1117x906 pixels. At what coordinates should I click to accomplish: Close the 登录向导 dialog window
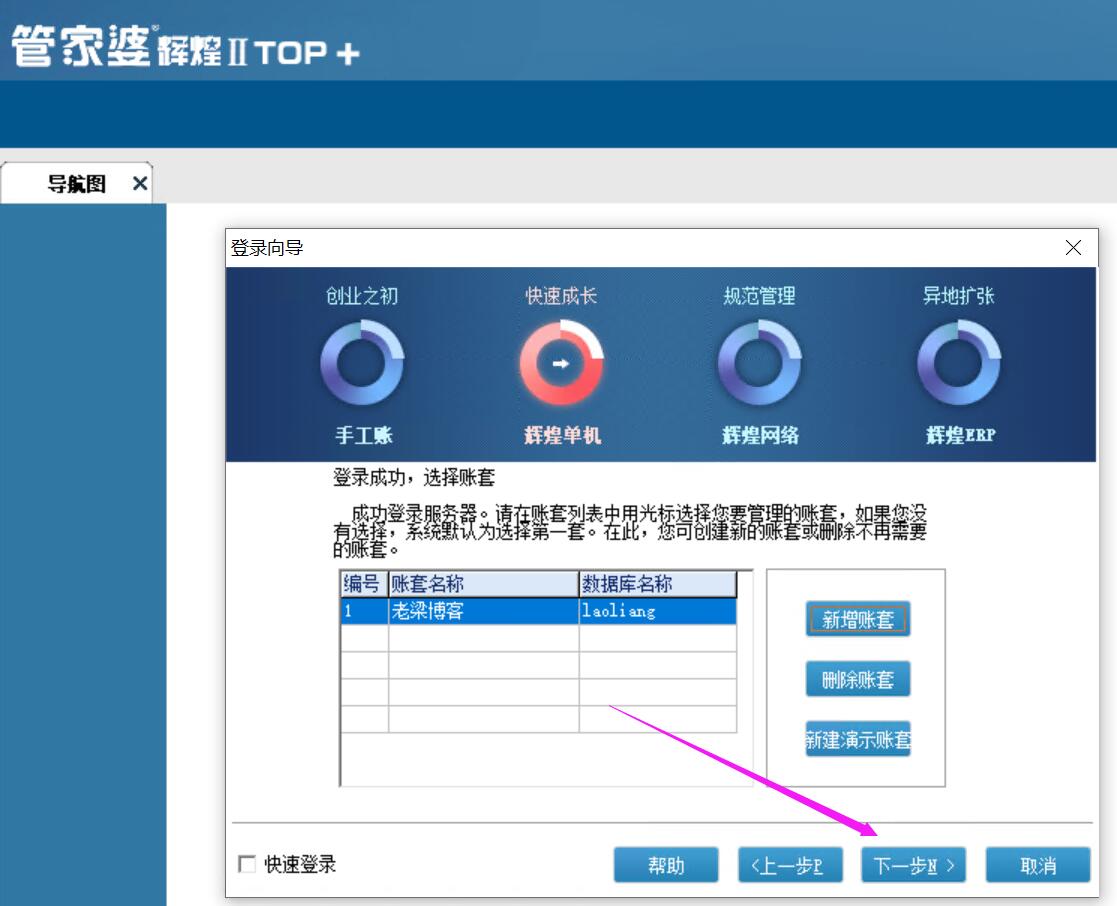(x=1073, y=248)
